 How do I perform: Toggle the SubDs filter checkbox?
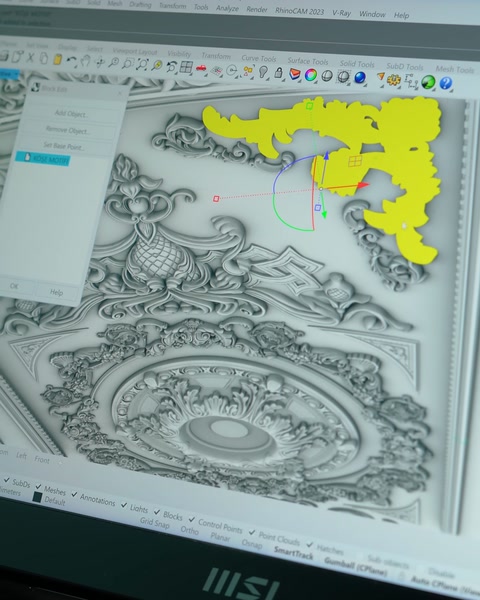(7, 479)
